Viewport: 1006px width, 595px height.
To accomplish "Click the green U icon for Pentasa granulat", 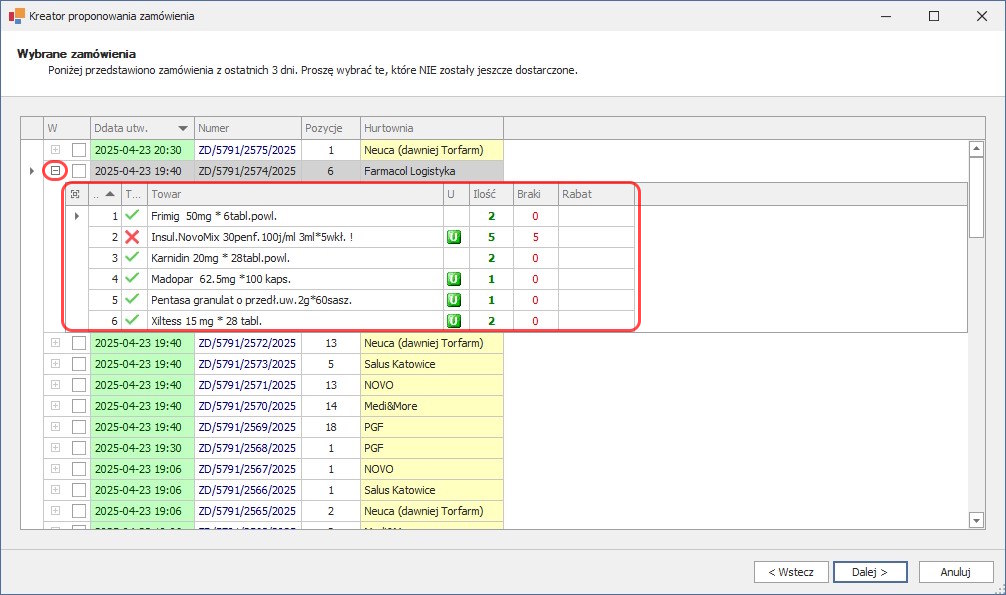I will [453, 300].
